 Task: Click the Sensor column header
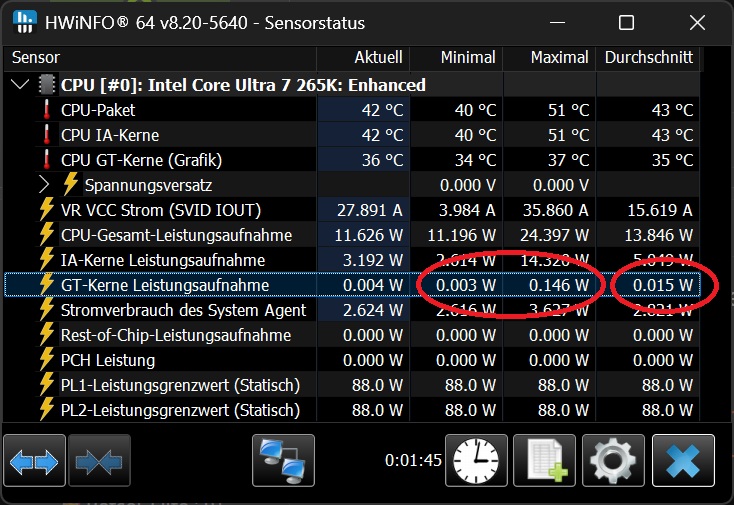(160, 58)
